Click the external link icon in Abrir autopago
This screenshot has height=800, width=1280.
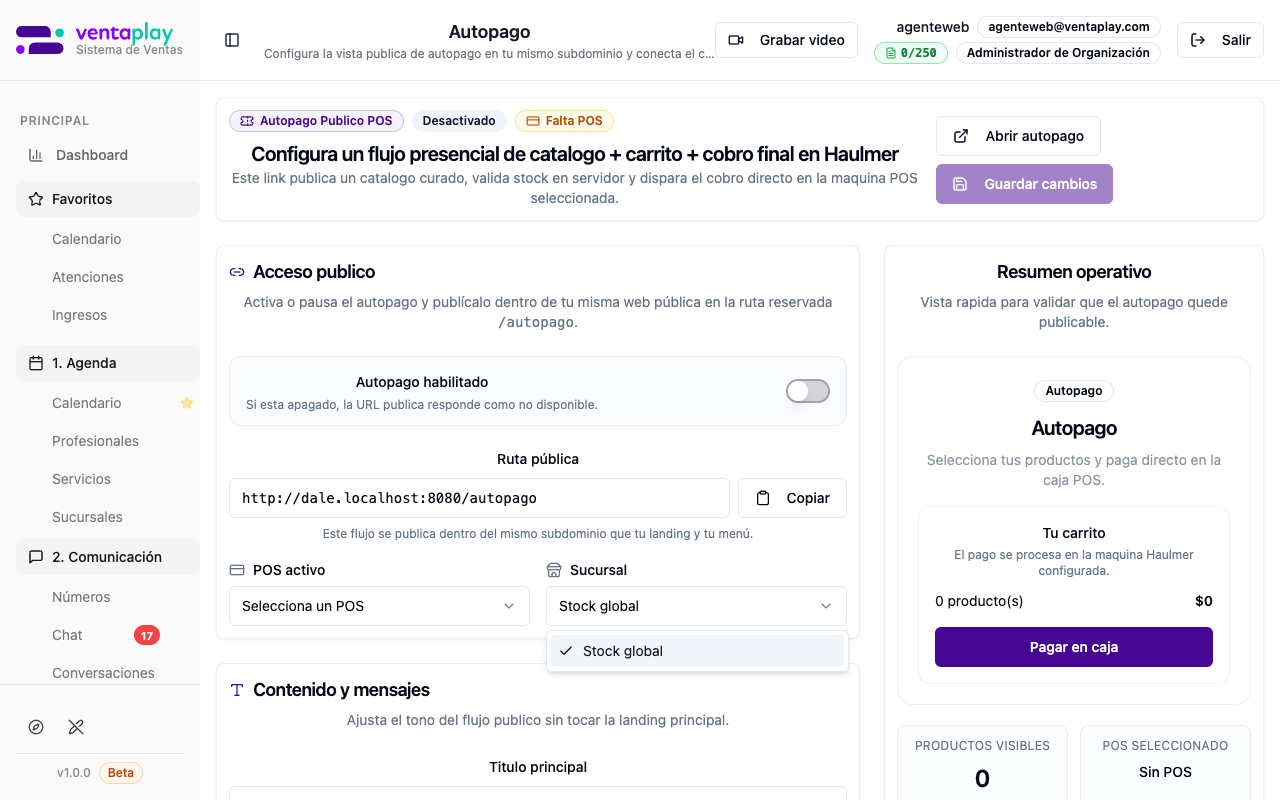pyautogui.click(x=961, y=136)
